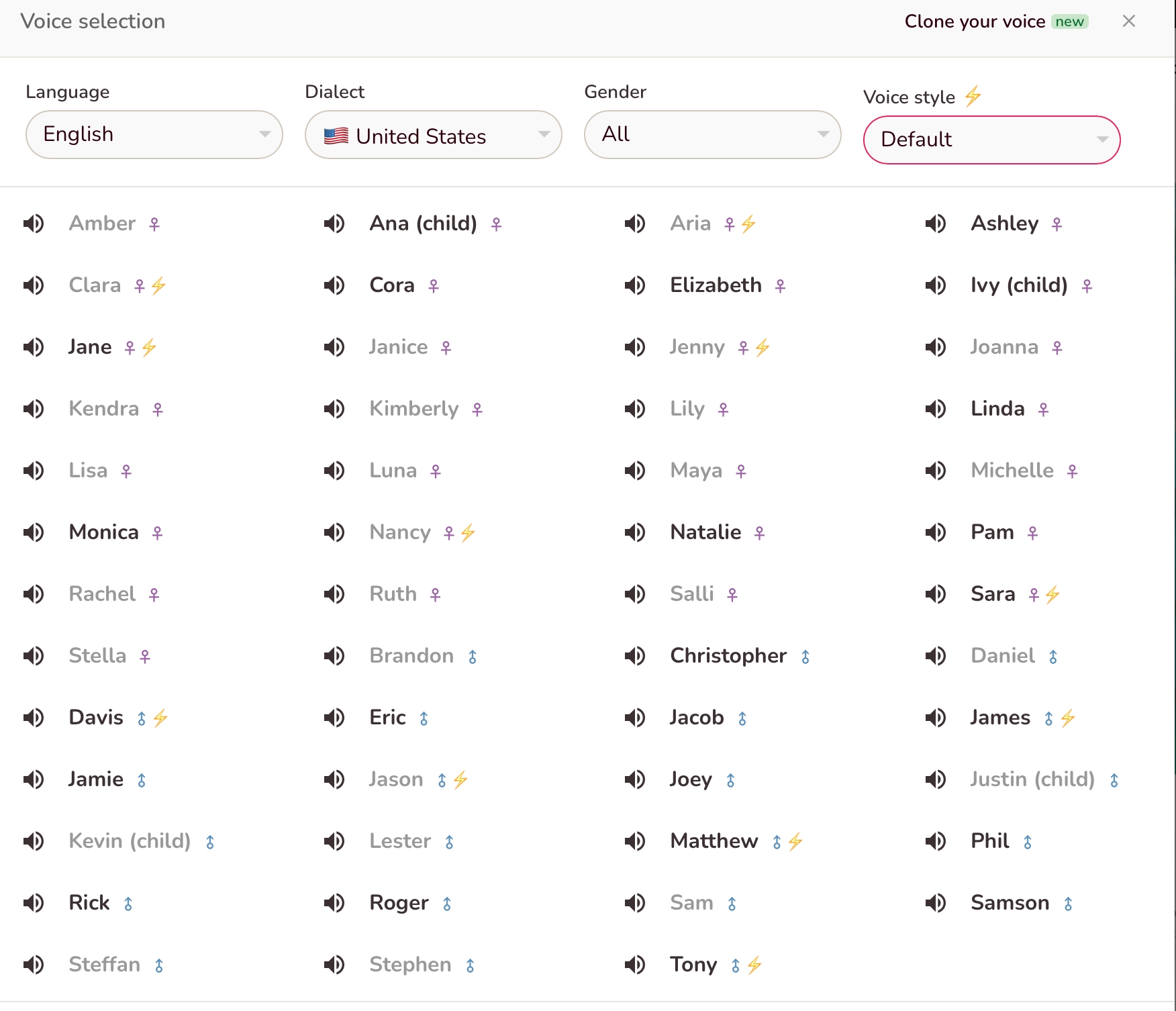Open the Language dropdown showing English
Viewport: 1176px width, 1011px height.
(154, 134)
